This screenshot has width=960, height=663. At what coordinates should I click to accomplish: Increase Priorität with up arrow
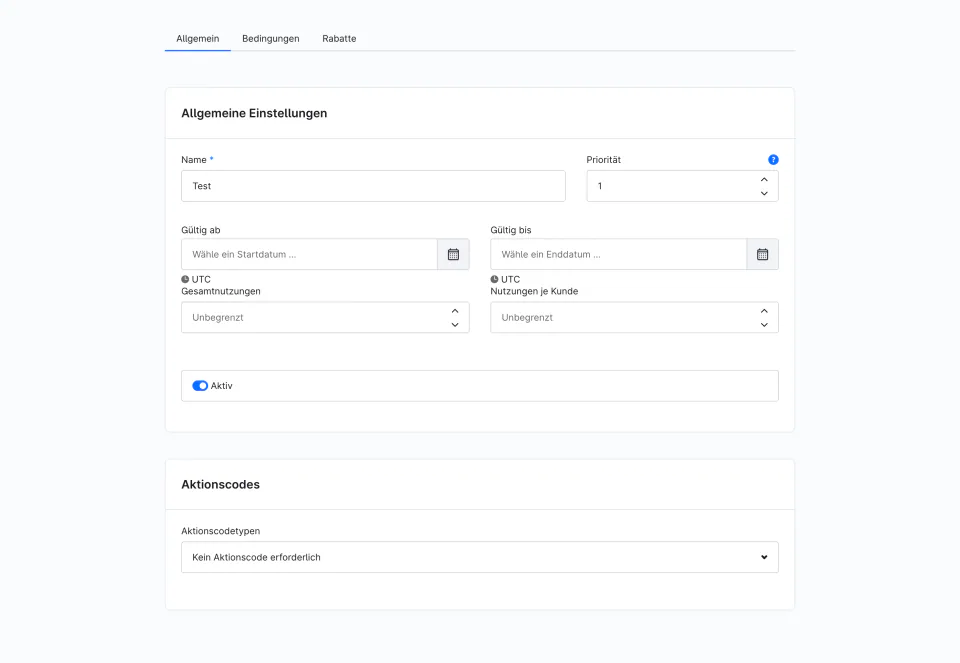(x=764, y=179)
